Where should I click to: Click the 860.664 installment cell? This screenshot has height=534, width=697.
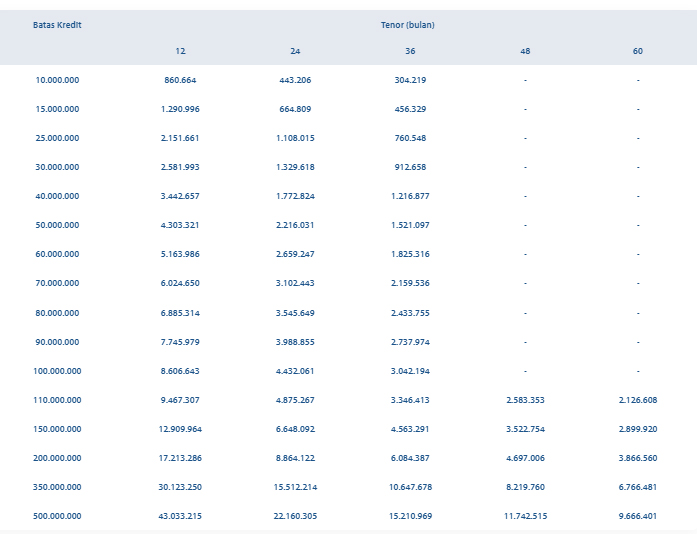tap(180, 80)
